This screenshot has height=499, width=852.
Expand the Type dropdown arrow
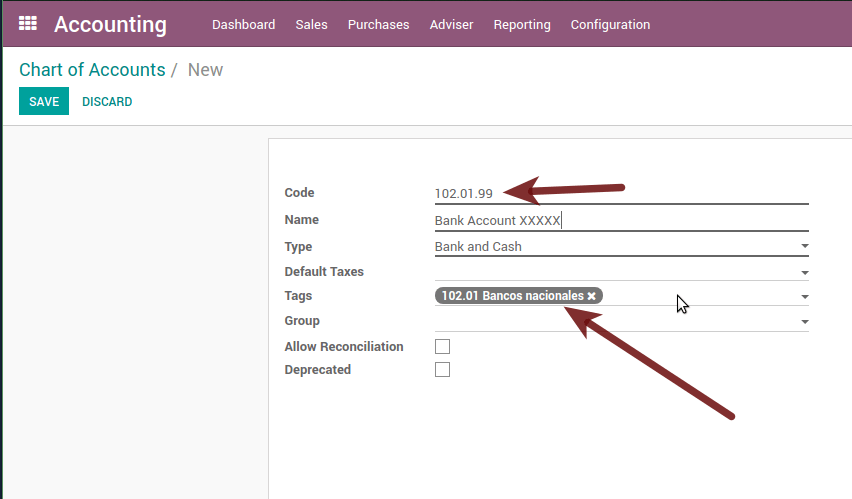pos(804,247)
